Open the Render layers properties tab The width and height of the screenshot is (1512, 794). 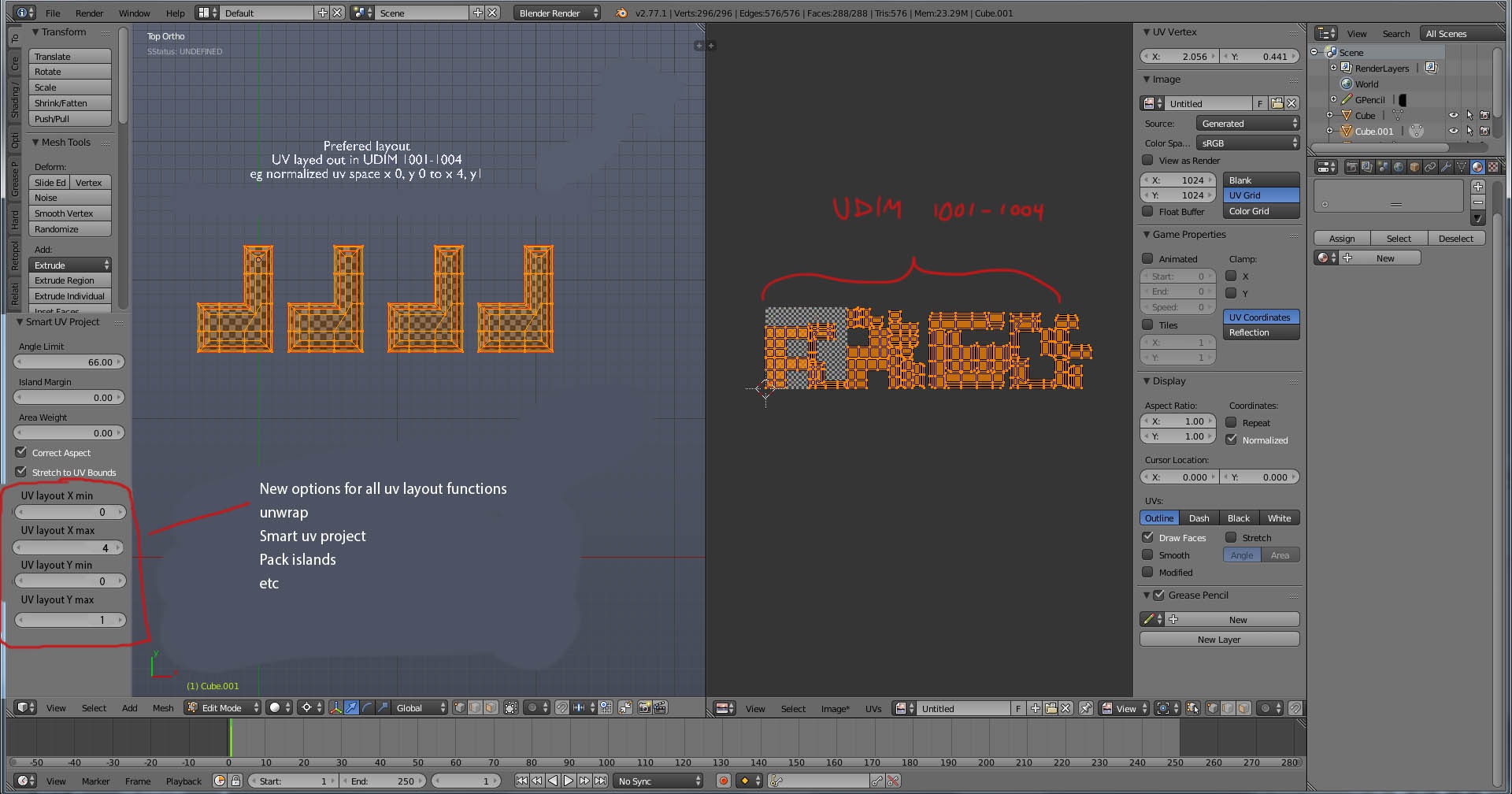pyautogui.click(x=1367, y=167)
